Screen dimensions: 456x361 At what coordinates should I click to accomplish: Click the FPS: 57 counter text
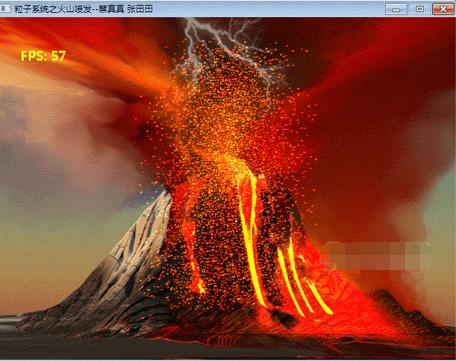[x=43, y=56]
